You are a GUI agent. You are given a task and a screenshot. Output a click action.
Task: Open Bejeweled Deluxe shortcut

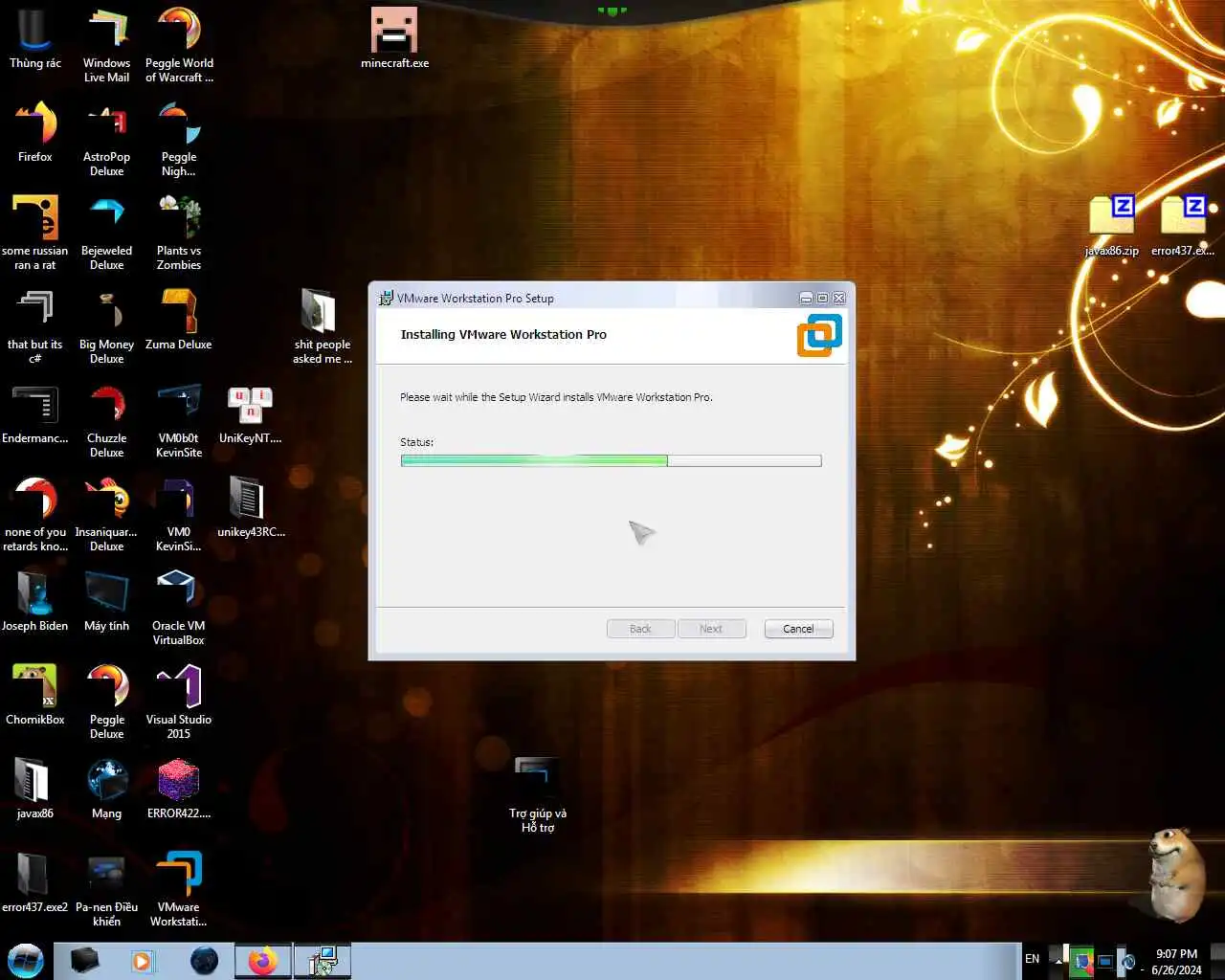[106, 232]
